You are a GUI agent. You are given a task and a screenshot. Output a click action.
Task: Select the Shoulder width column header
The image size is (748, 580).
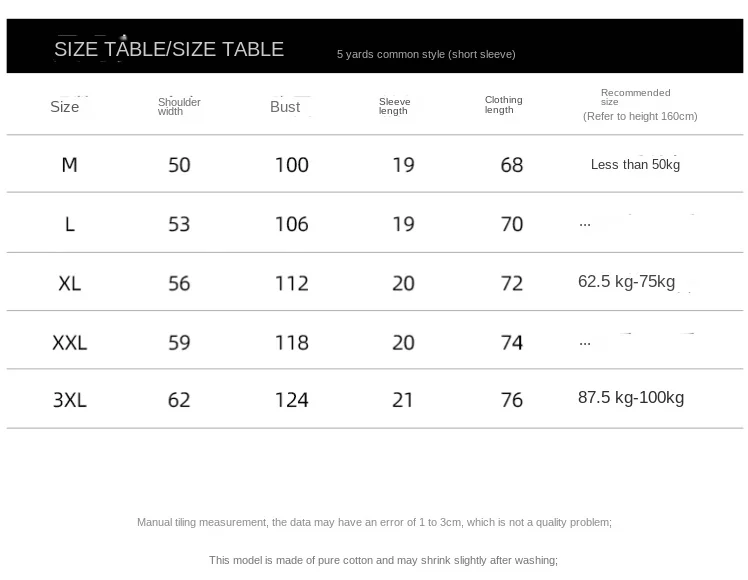179,106
